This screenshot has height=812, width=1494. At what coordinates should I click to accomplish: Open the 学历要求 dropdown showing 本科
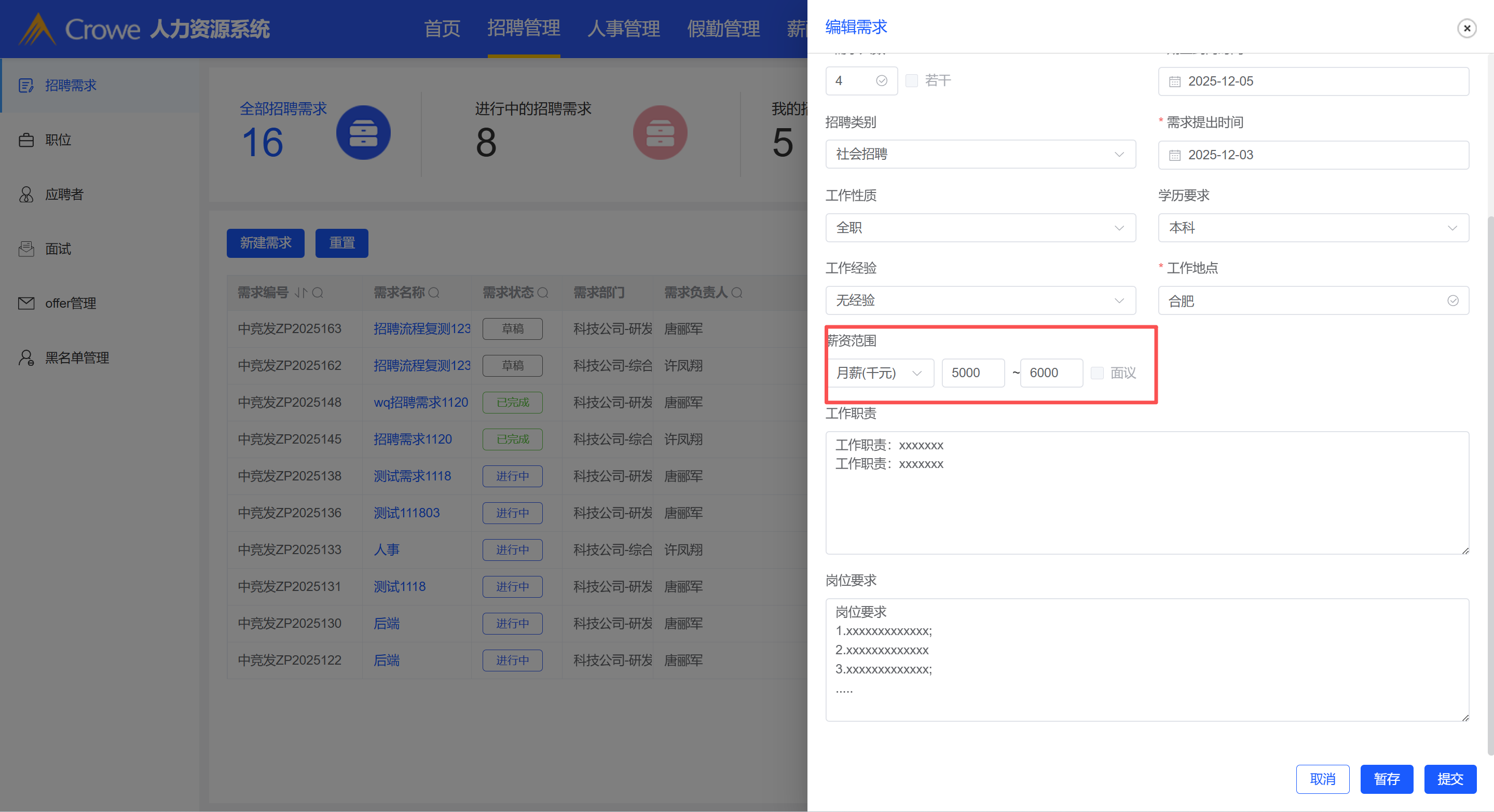pyautogui.click(x=1313, y=228)
